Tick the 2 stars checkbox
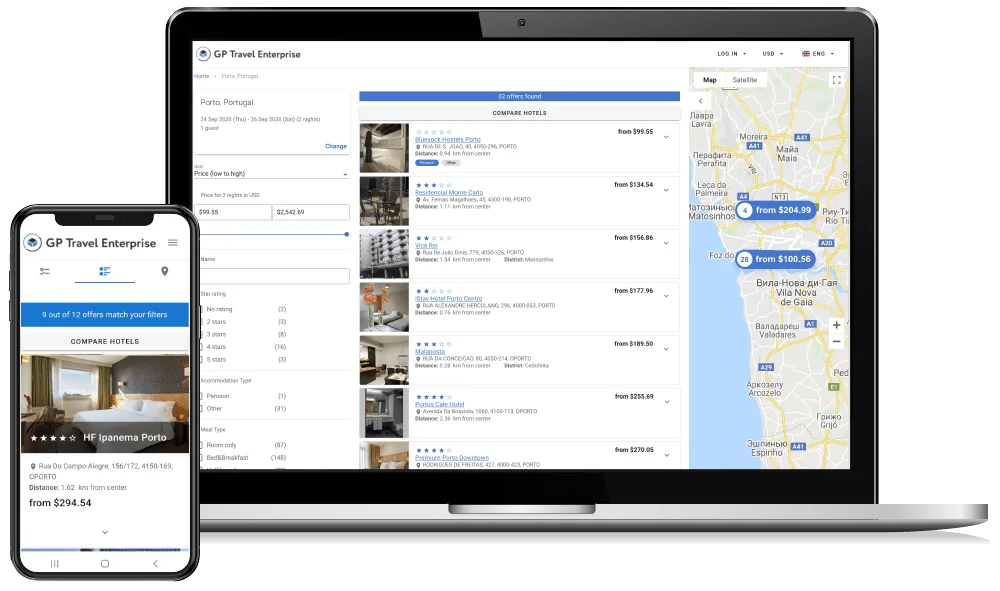The height and width of the screenshot is (591, 1000). pos(200,322)
